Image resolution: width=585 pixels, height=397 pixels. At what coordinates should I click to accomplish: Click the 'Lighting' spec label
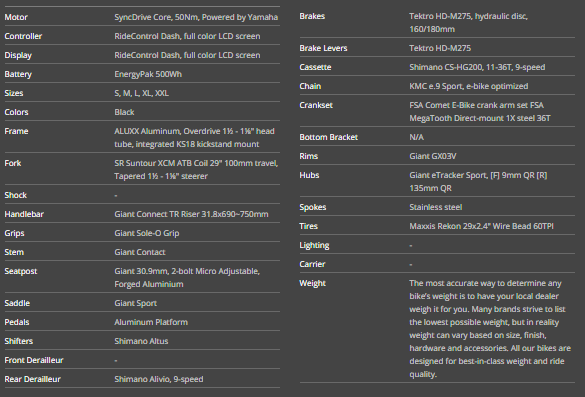tap(314, 246)
